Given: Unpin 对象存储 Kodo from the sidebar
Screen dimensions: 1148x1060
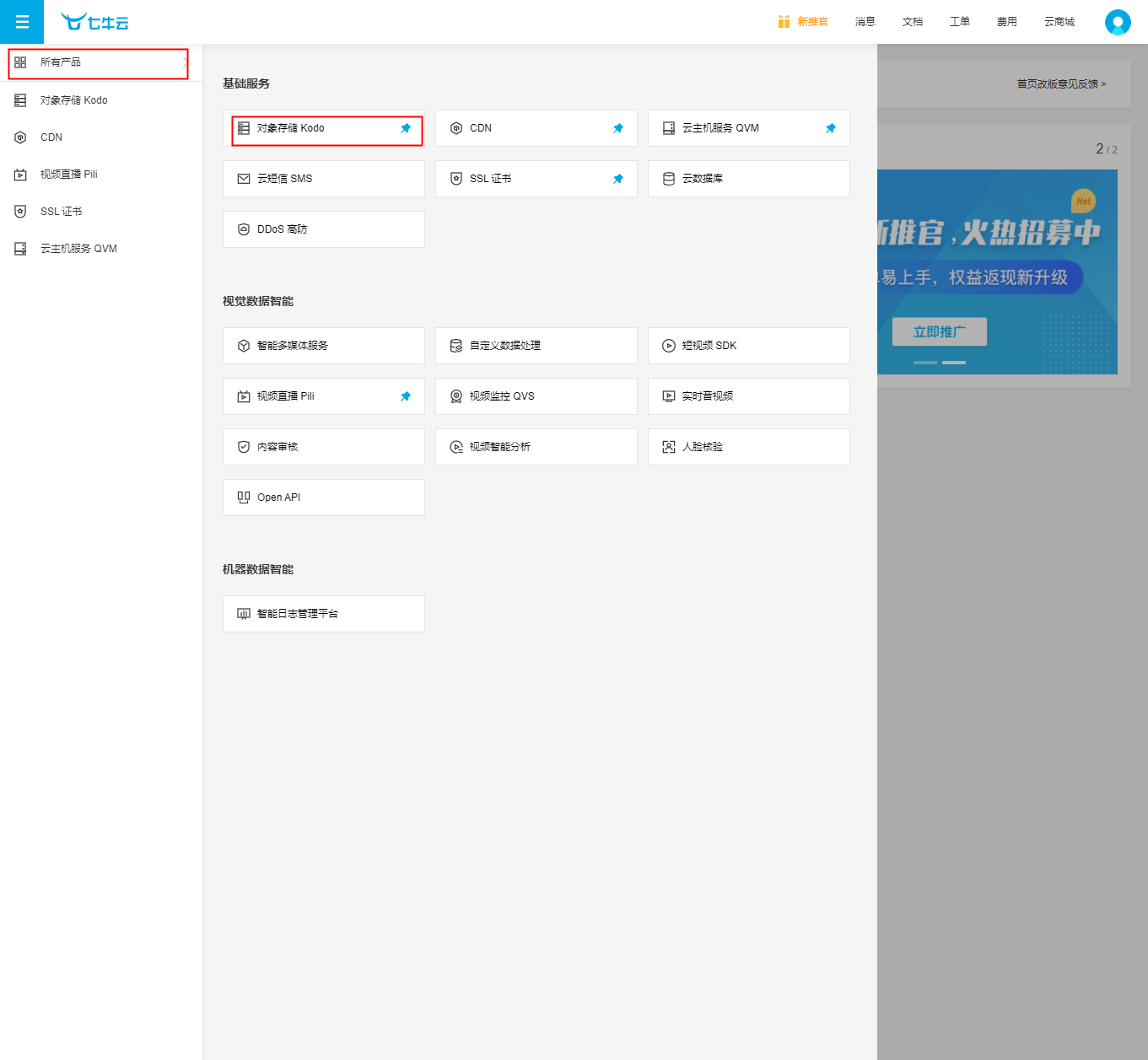Looking at the screenshot, I should [x=406, y=128].
